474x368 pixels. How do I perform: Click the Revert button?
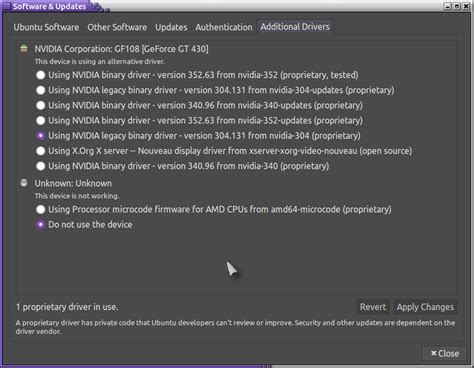(373, 307)
